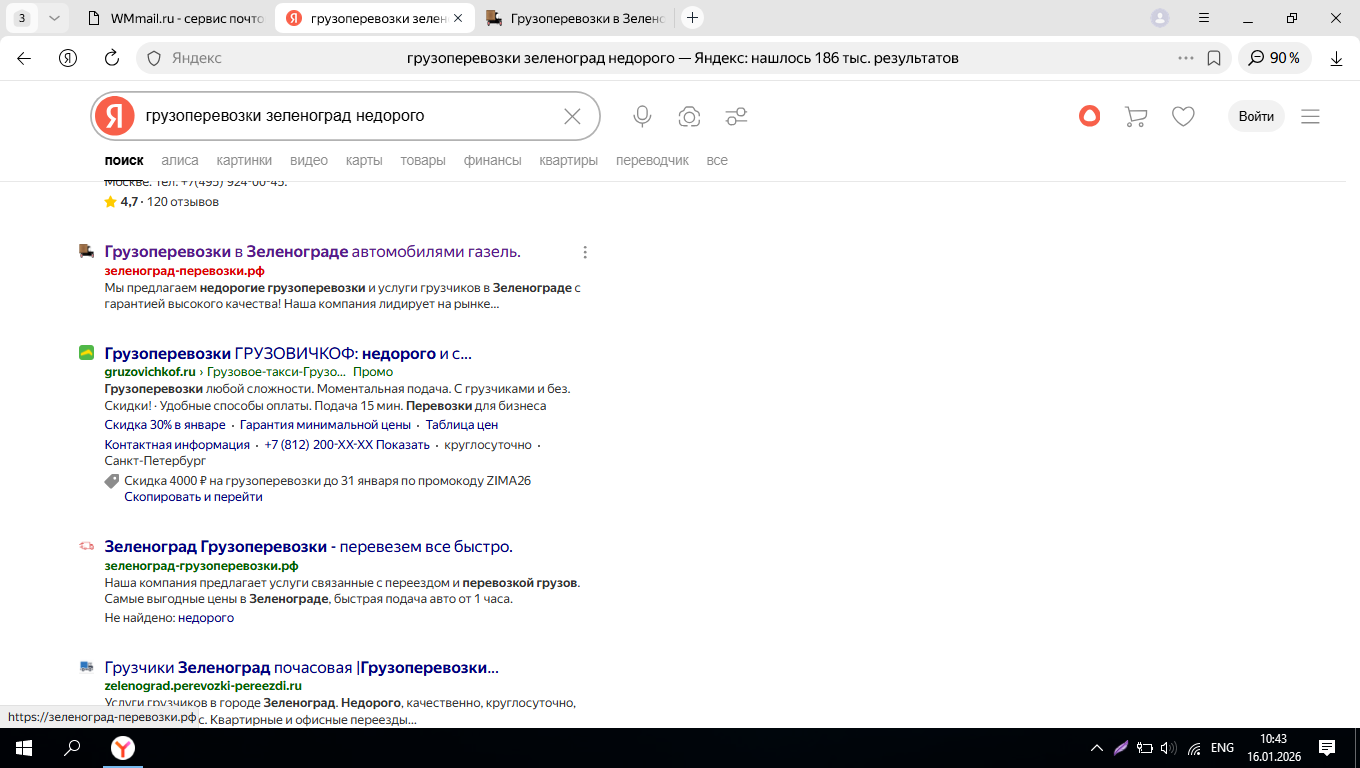
Task: Show phone number +7 (812) 200-XX-XX
Action: click(x=347, y=445)
